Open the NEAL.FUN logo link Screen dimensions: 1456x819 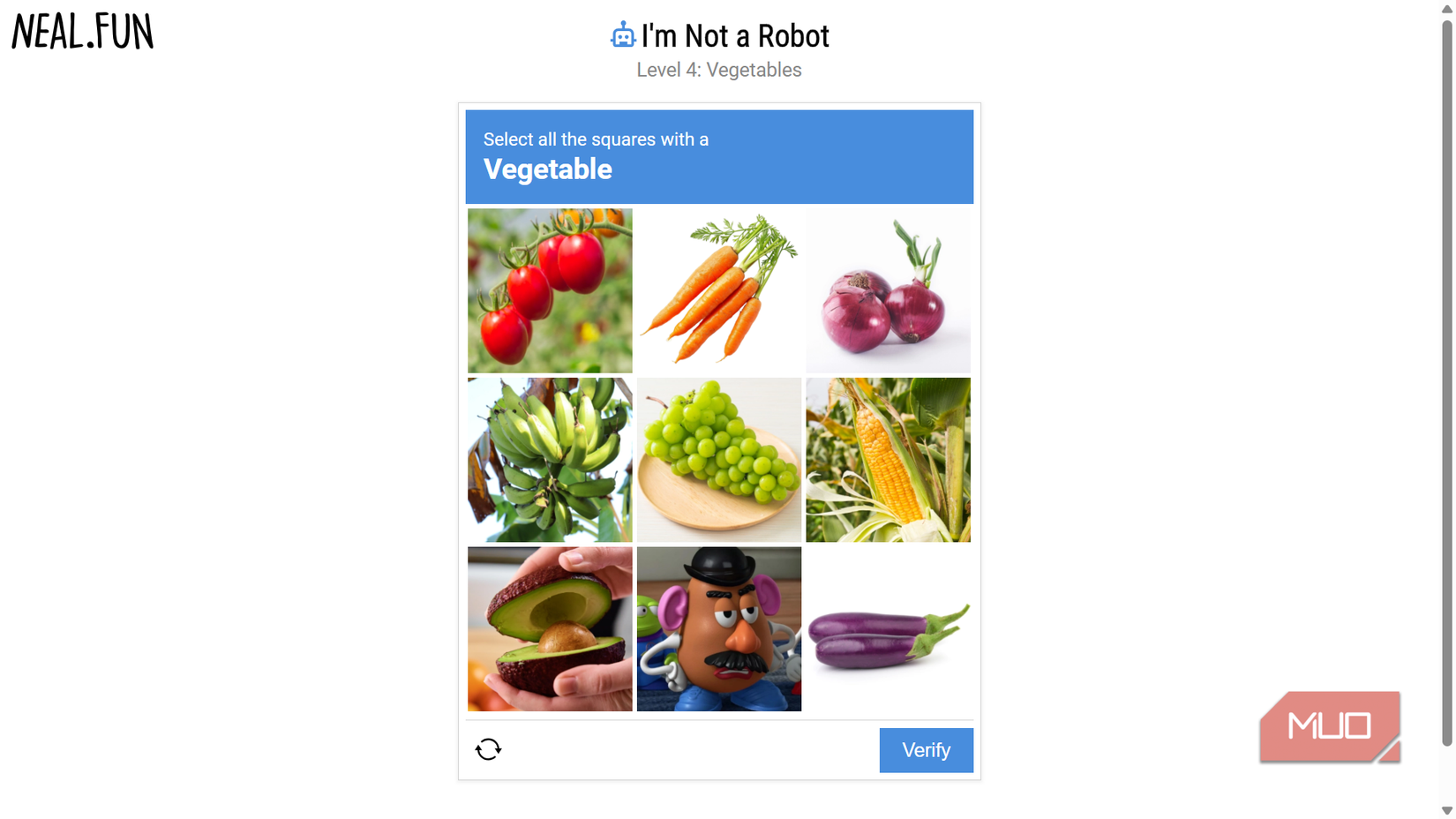[83, 32]
